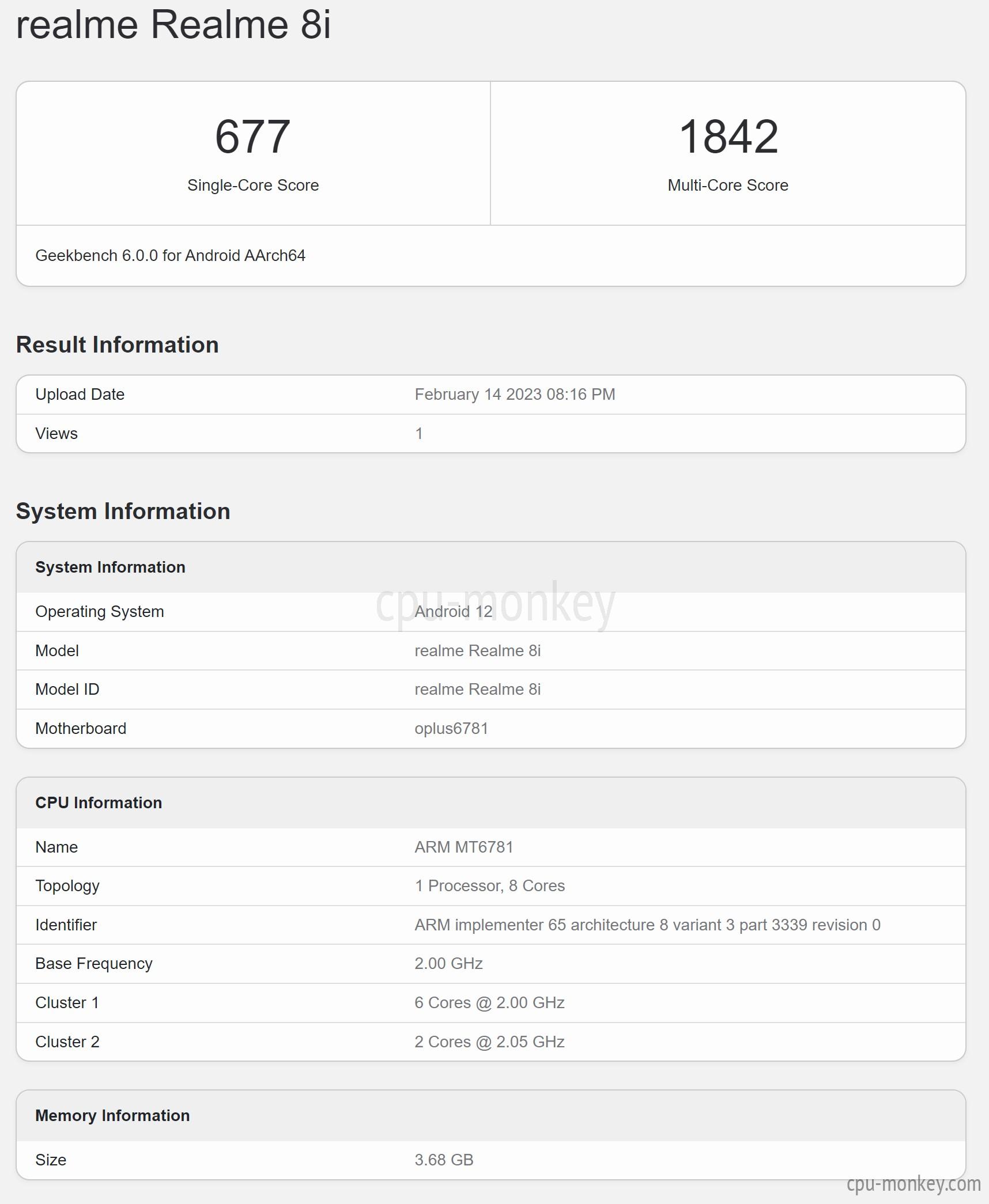Select the Model ID value 'realme Realme 8i'
This screenshot has width=989, height=1204.
point(478,689)
